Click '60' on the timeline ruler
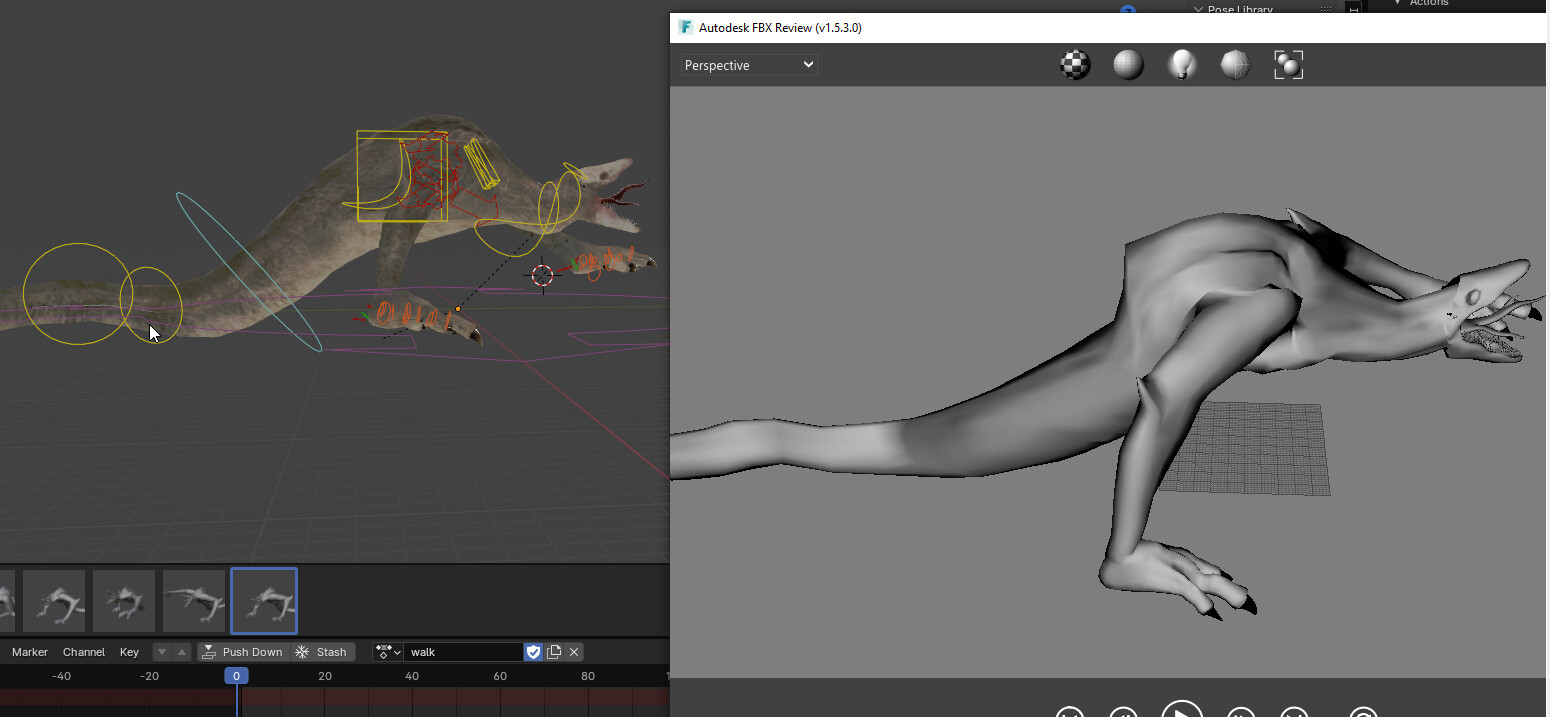This screenshot has width=1550, height=717. click(500, 676)
